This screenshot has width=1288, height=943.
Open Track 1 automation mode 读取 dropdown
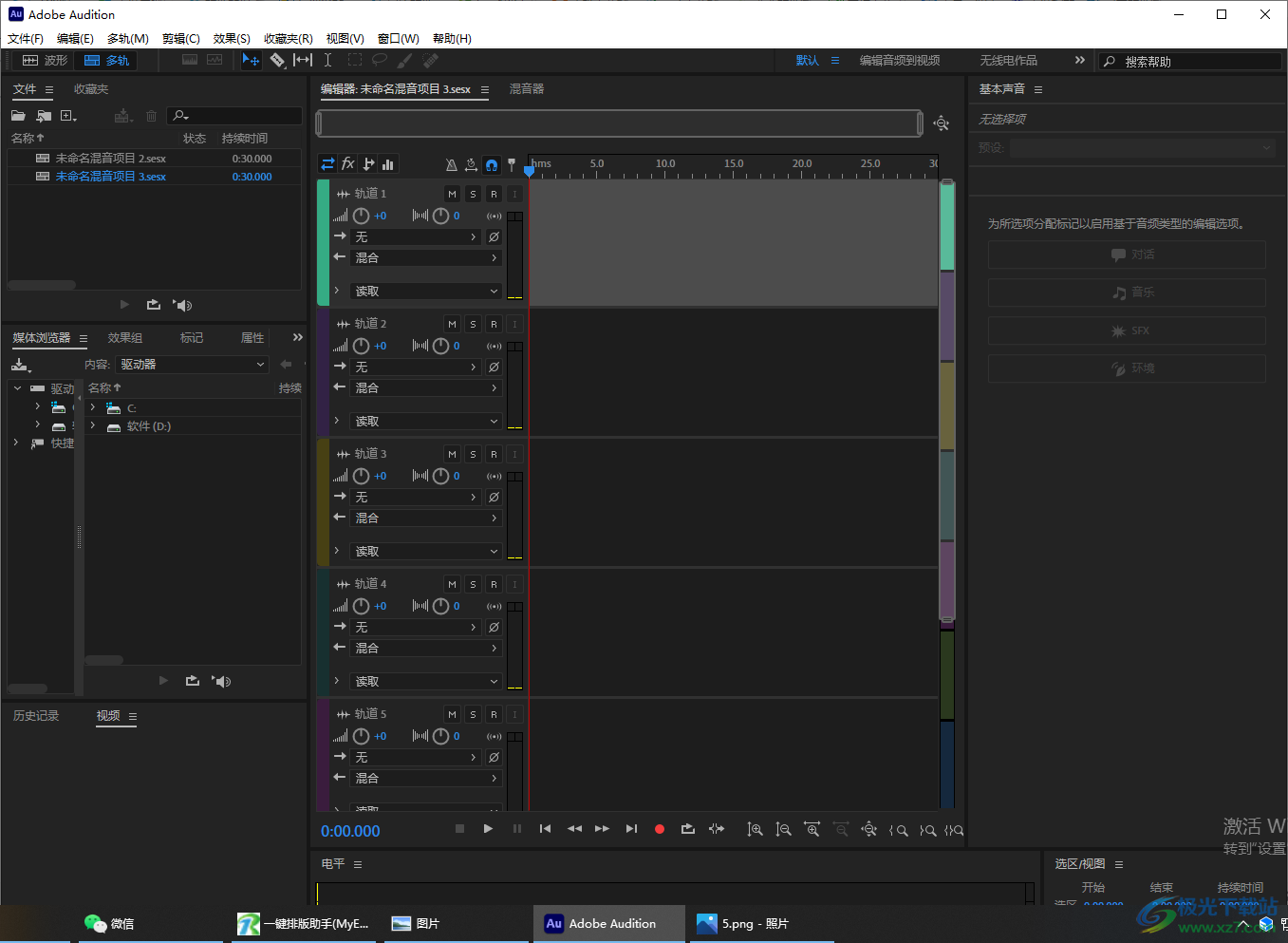tap(426, 291)
